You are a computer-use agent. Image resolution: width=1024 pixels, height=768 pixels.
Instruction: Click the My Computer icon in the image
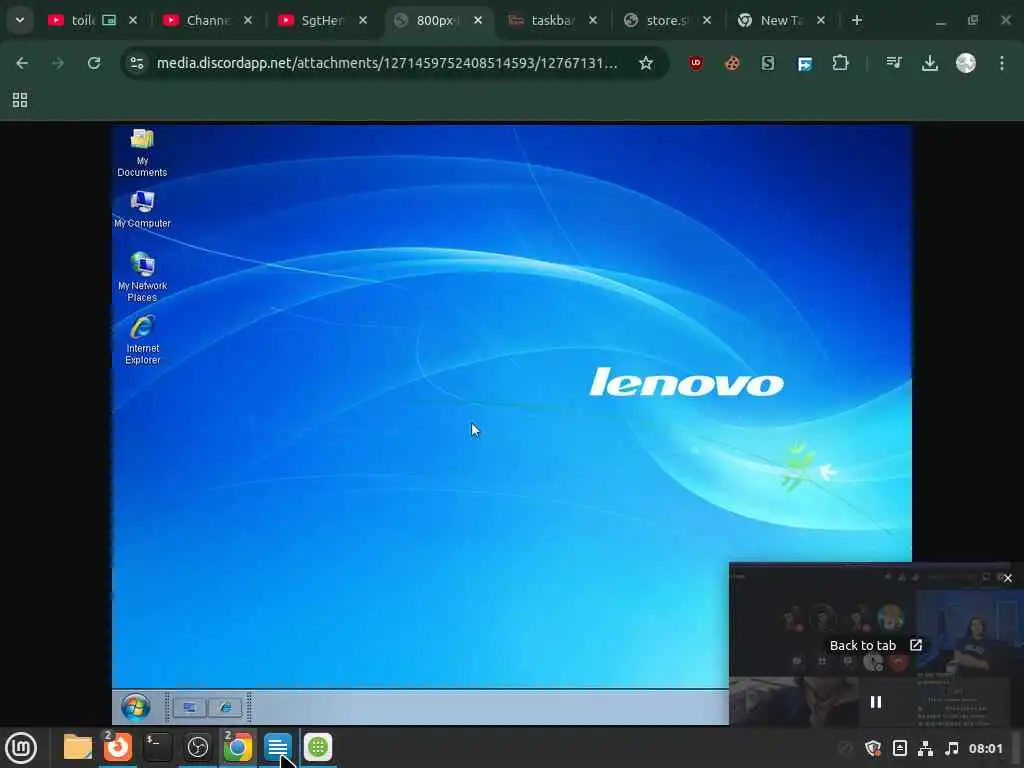(x=142, y=209)
